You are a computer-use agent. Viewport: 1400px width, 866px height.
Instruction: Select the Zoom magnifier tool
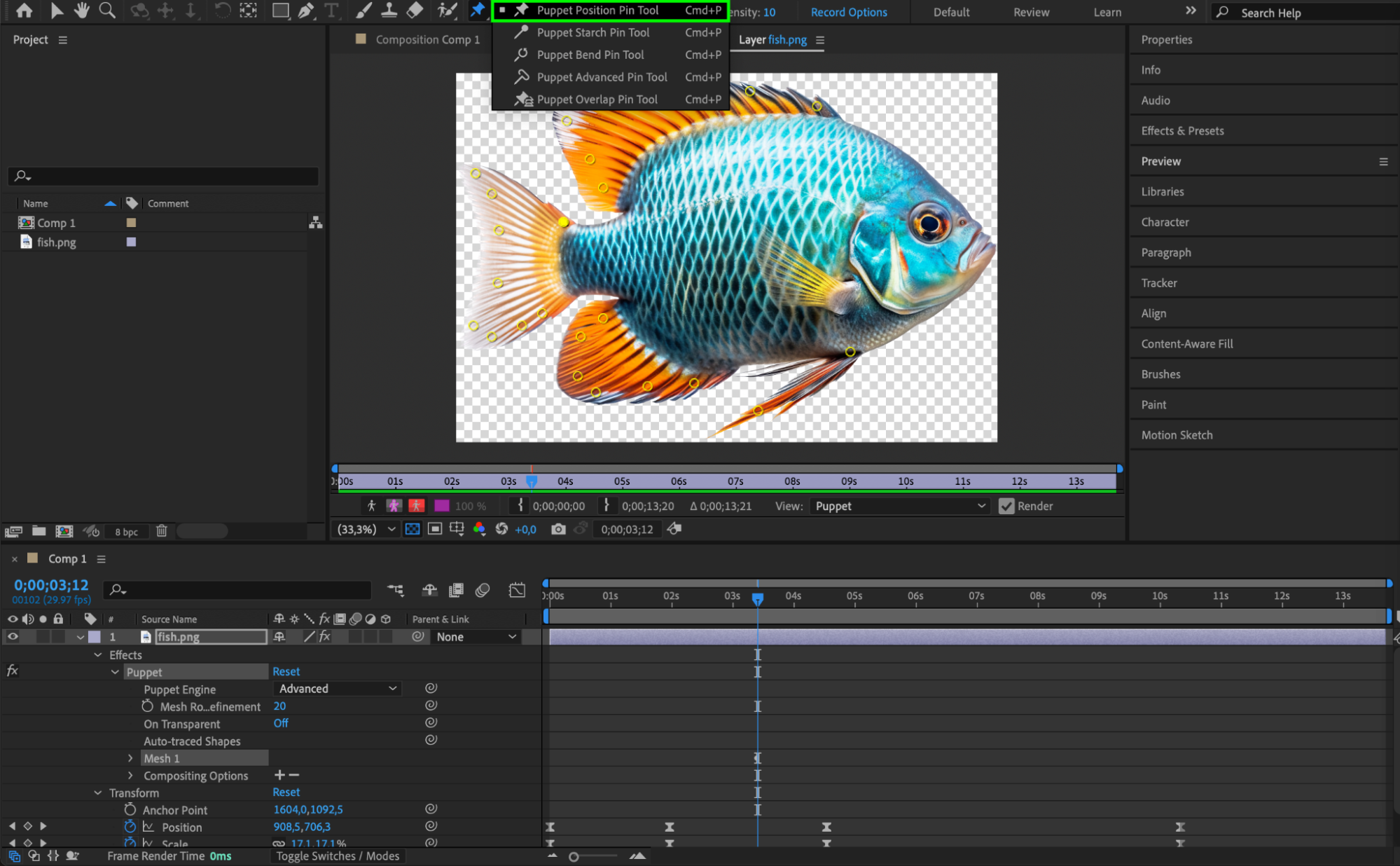pos(107,11)
